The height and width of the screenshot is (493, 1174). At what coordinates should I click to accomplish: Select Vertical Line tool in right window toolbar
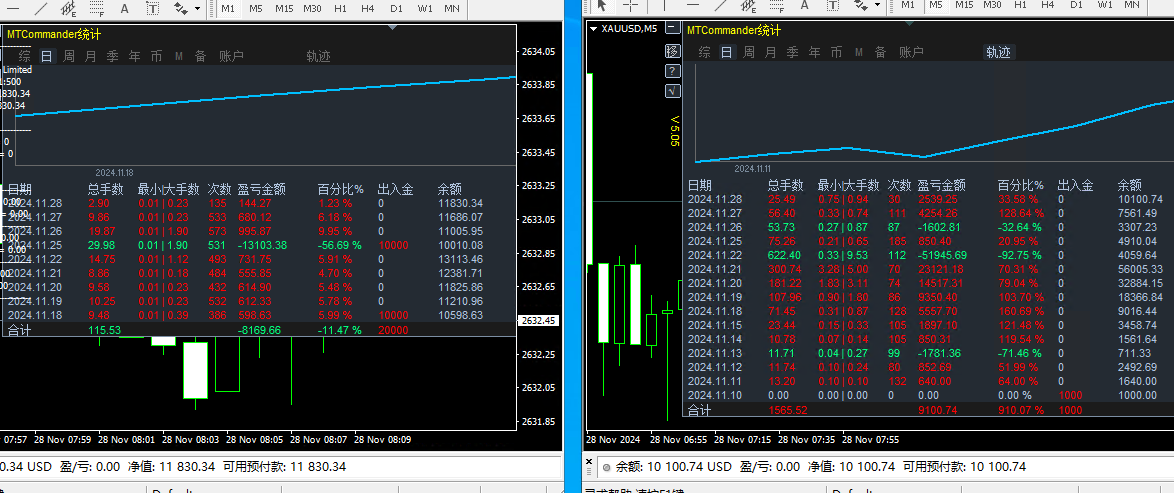pyautogui.click(x=663, y=6)
